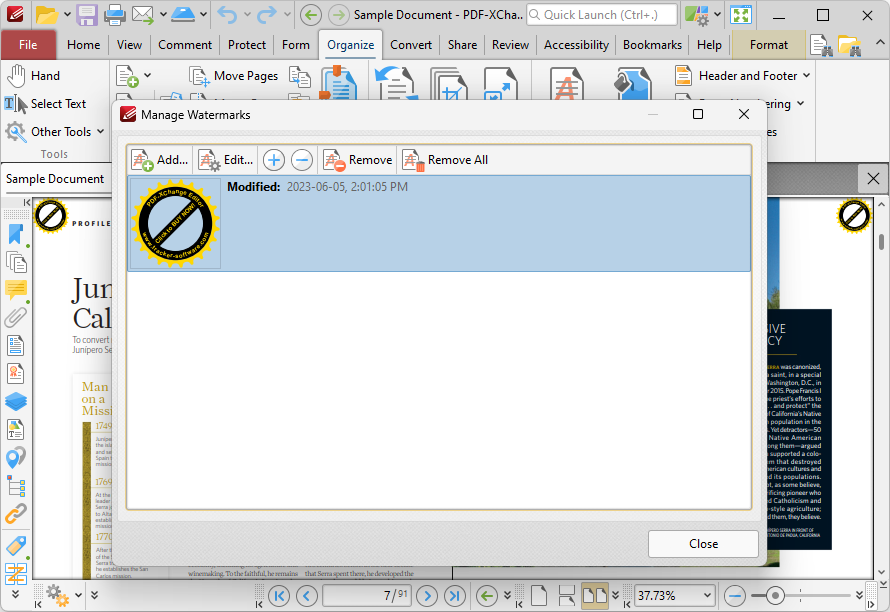Open the File menu
890x612 pixels.
pyautogui.click(x=28, y=45)
